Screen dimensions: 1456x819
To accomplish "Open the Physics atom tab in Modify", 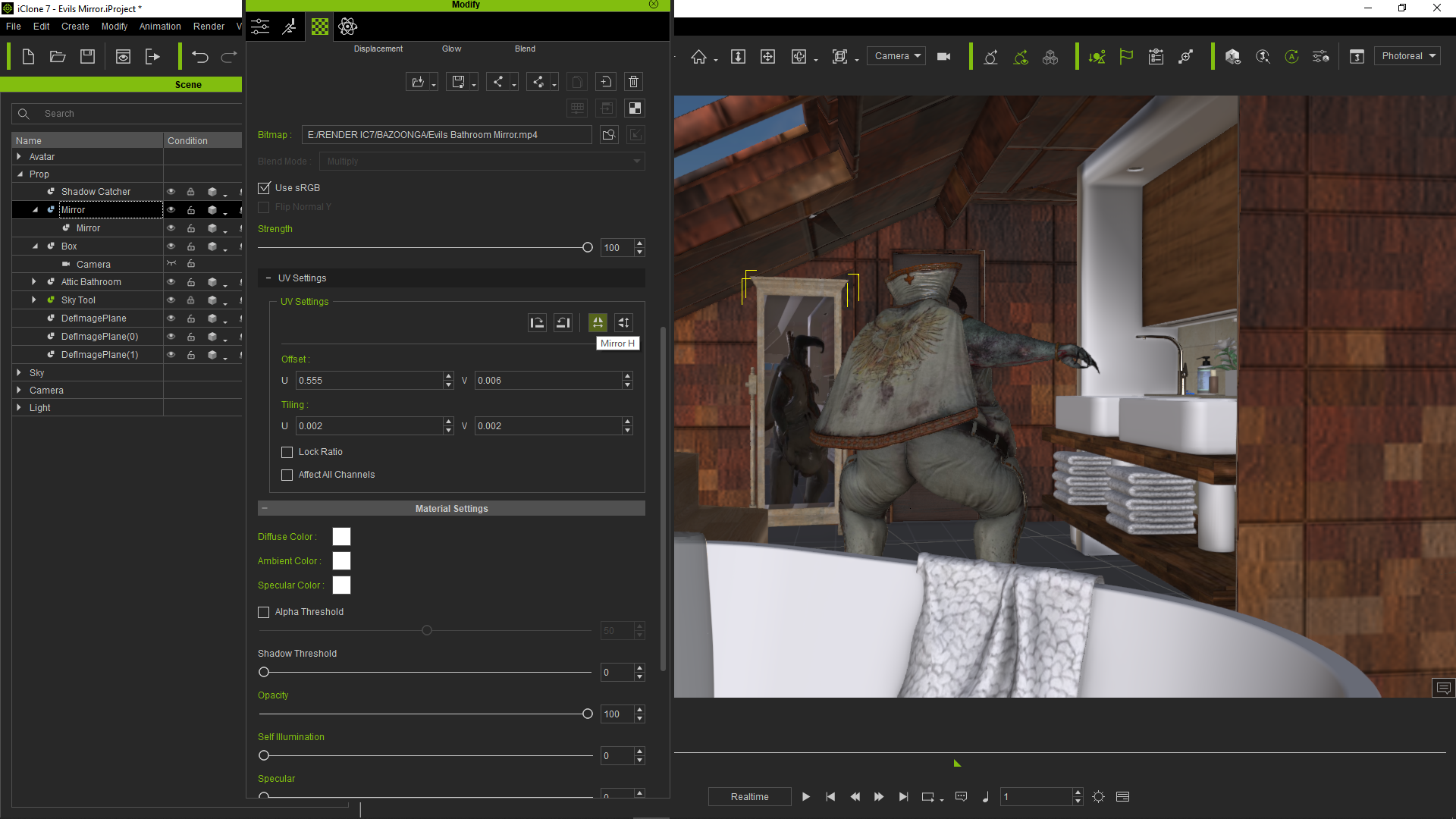I will (348, 27).
